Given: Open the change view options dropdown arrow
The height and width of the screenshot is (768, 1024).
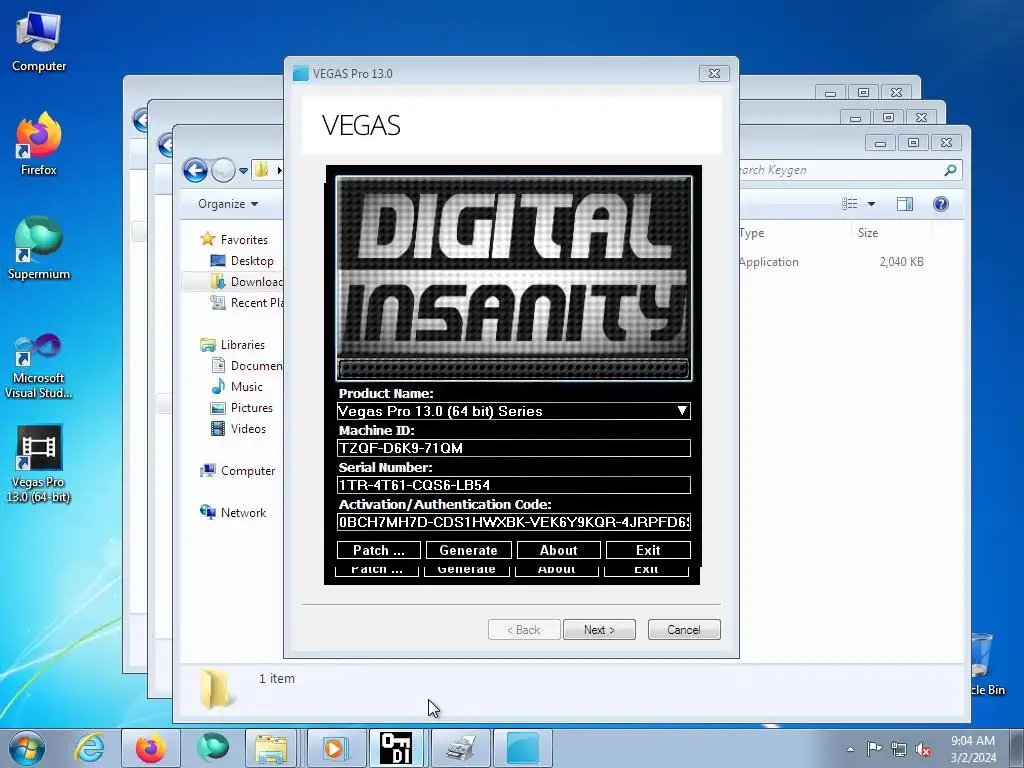Looking at the screenshot, I should (x=871, y=204).
